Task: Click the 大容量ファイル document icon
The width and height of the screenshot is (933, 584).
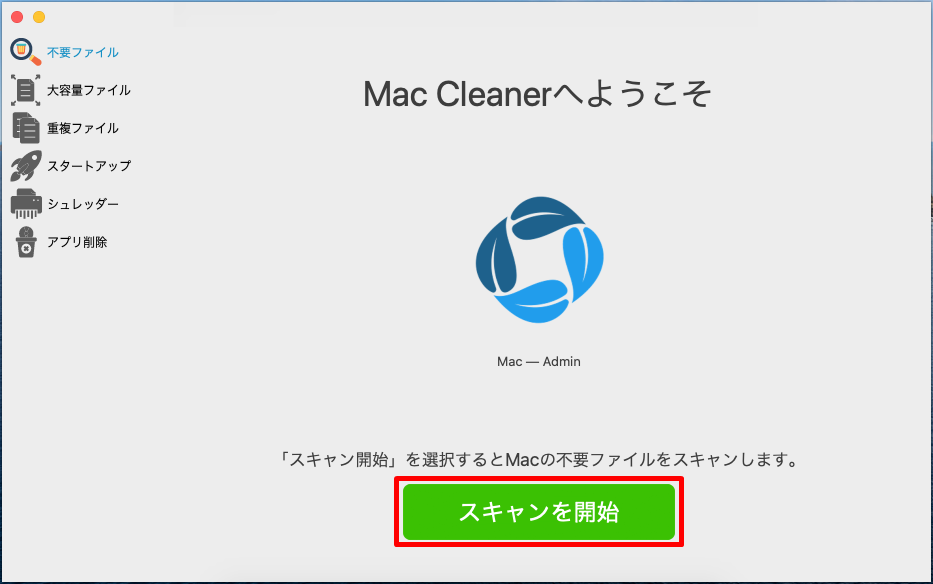Action: coord(26,90)
